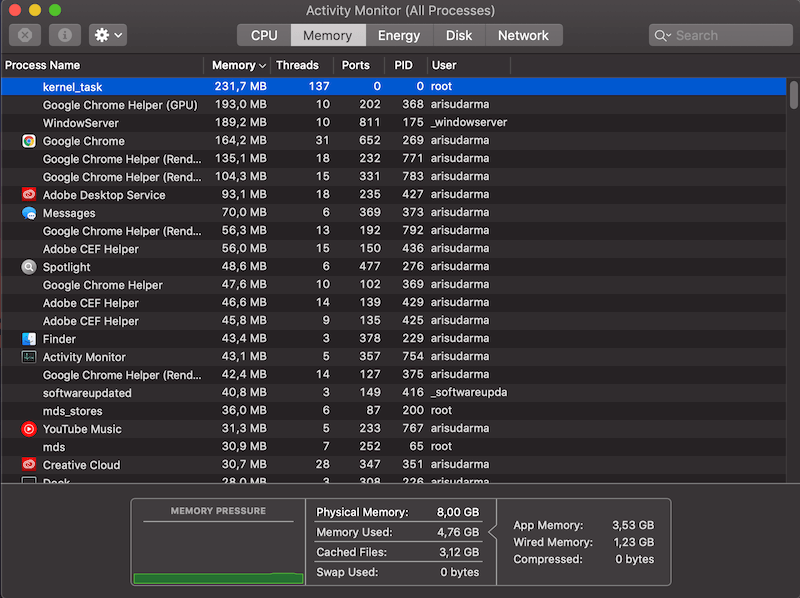The image size is (800, 598).
Task: Select the mds process row
Action: click(x=394, y=446)
